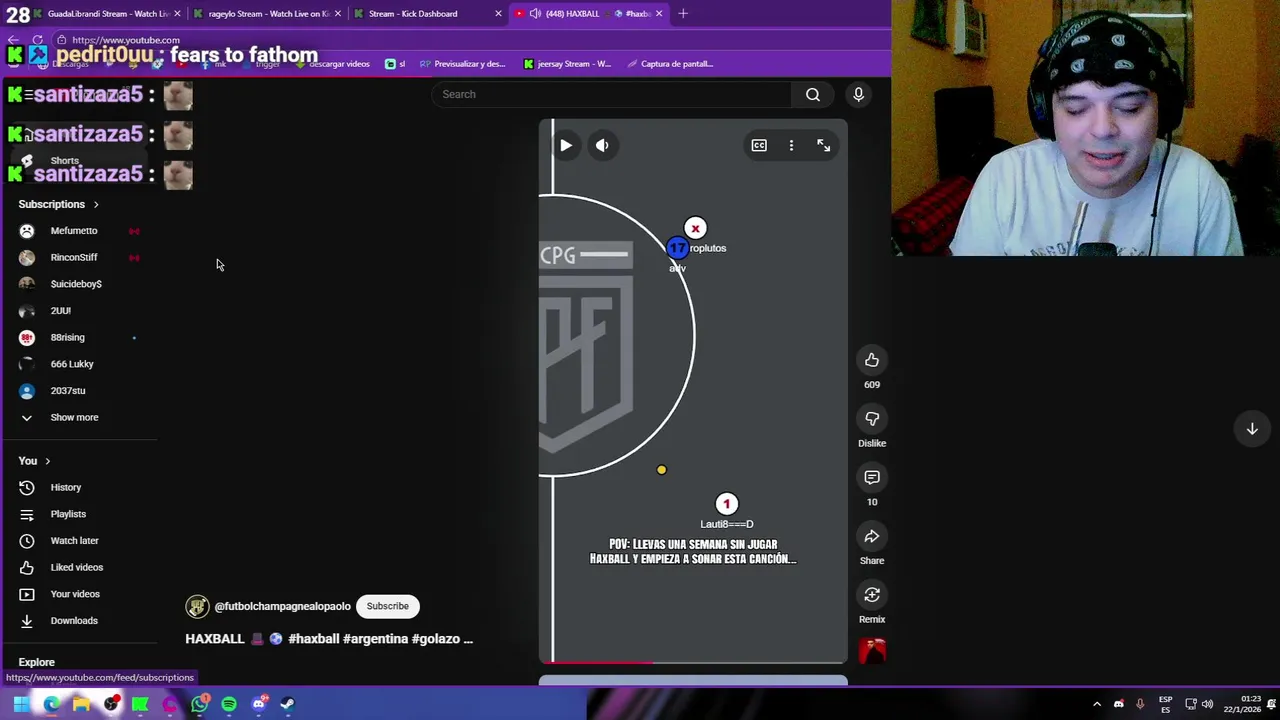Open the short's comments
This screenshot has height=720, width=1280.
click(872, 478)
